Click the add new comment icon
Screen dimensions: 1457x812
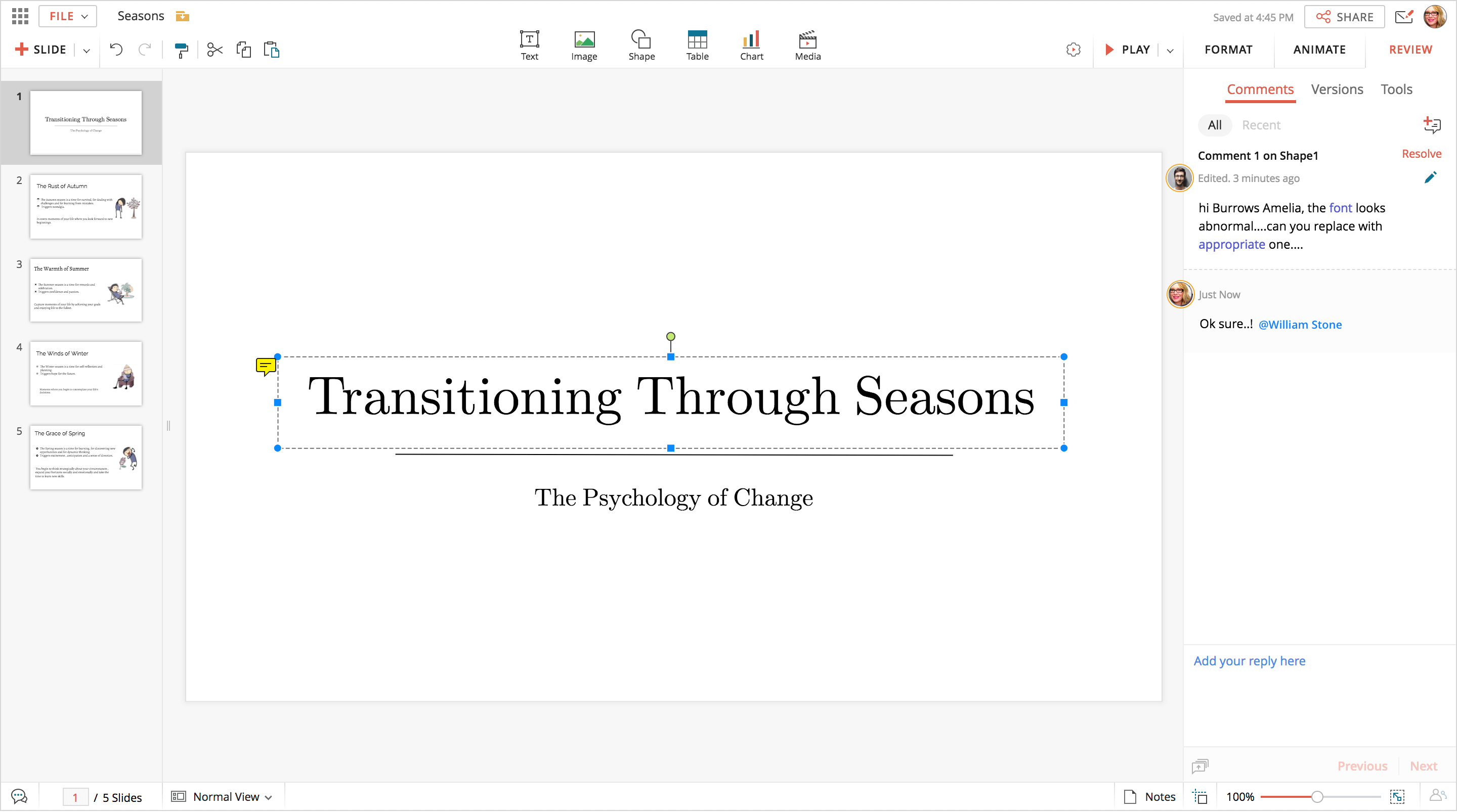[1432, 124]
